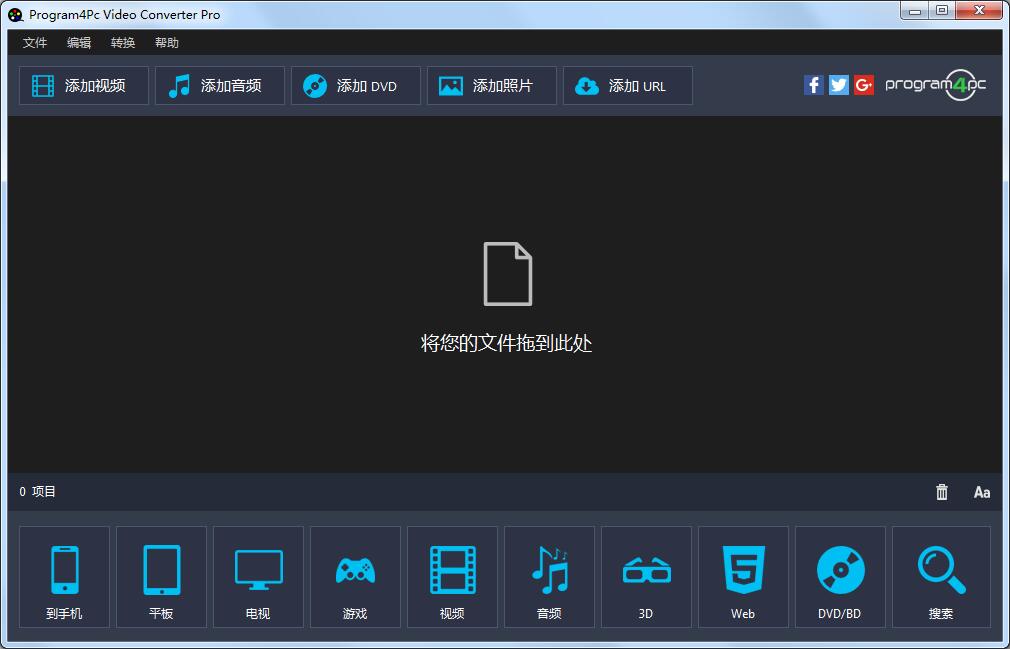Select the Games (游戏) controller icon
Image resolution: width=1010 pixels, height=649 pixels.
coord(355,577)
